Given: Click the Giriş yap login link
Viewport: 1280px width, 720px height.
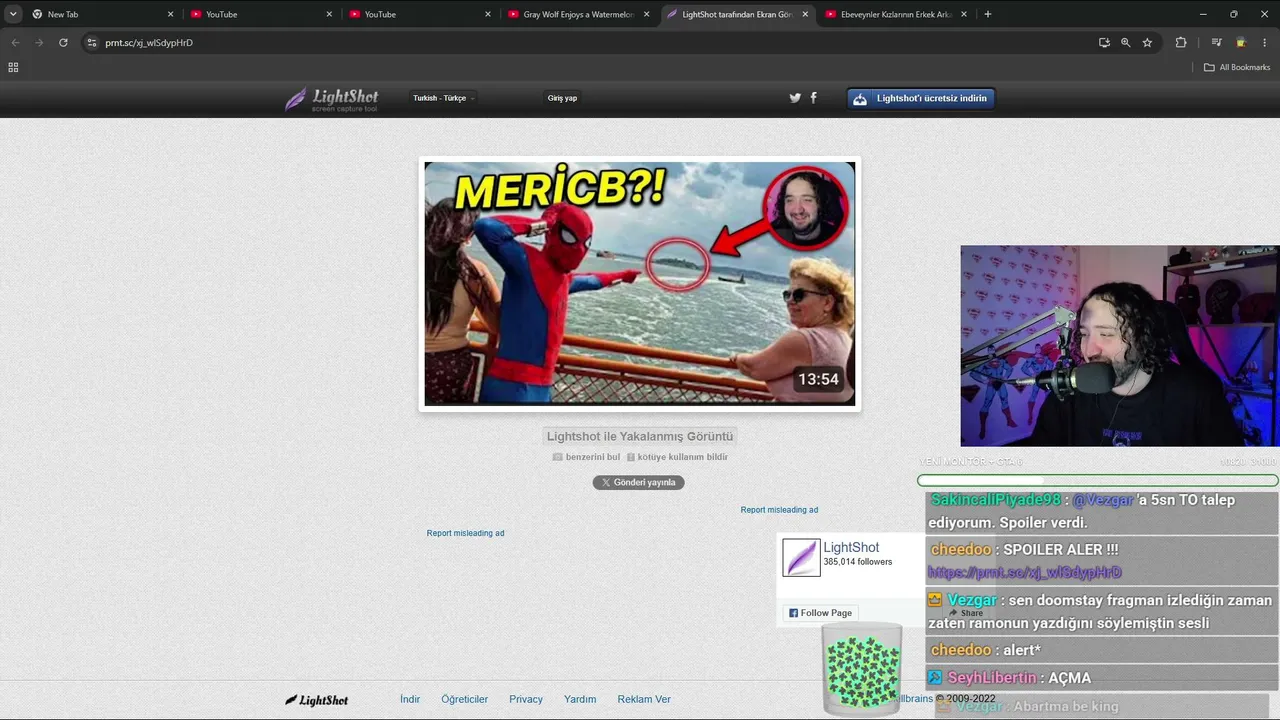Looking at the screenshot, I should 562,98.
